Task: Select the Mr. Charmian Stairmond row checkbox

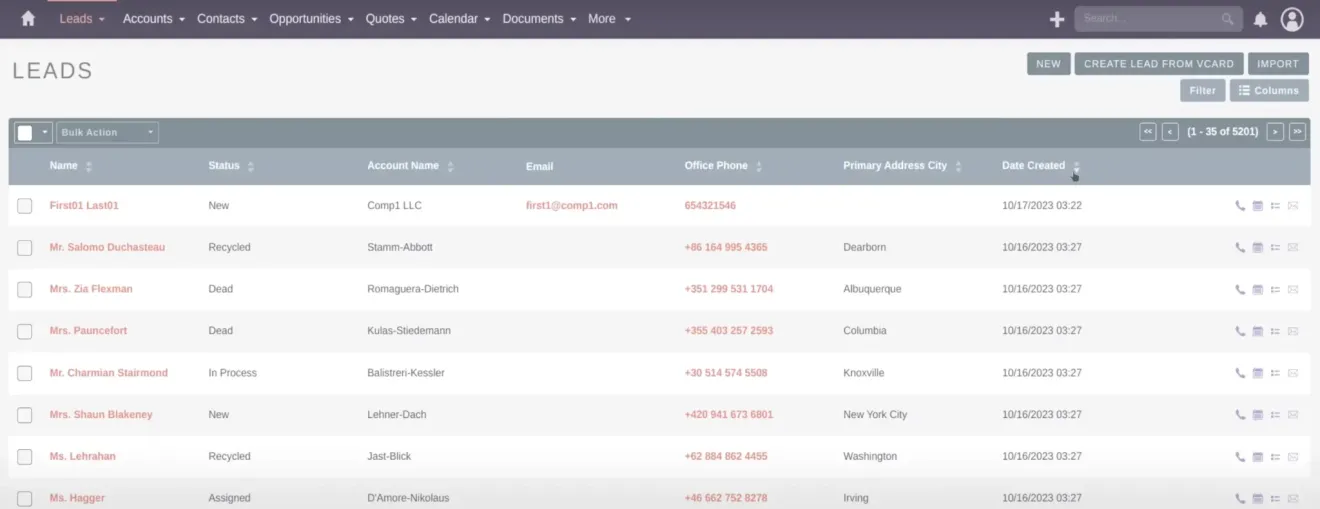Action: pyautogui.click(x=25, y=373)
